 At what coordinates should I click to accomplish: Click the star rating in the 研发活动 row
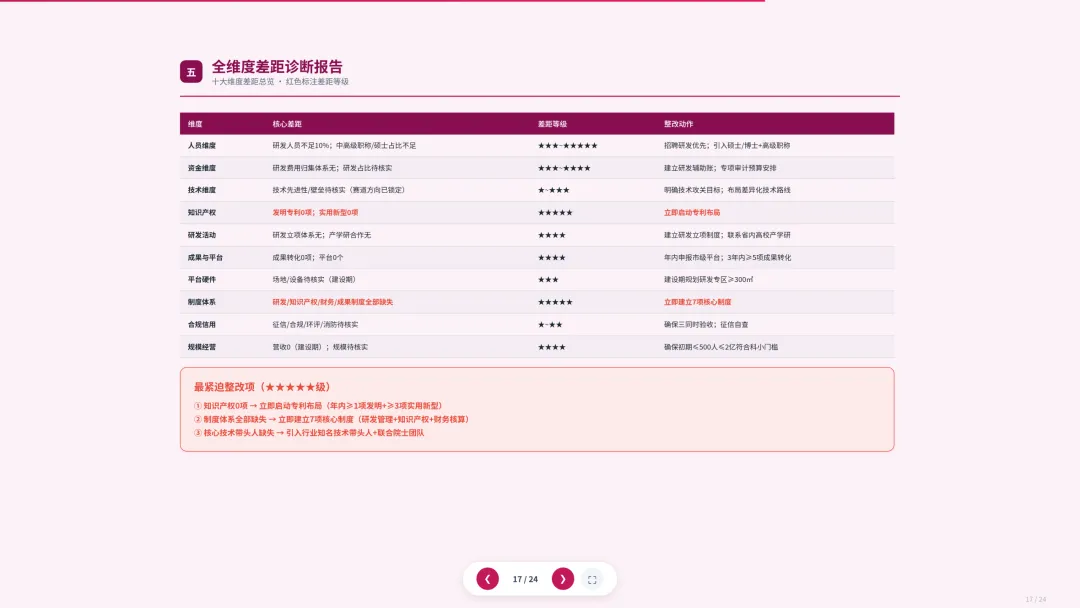pos(552,235)
